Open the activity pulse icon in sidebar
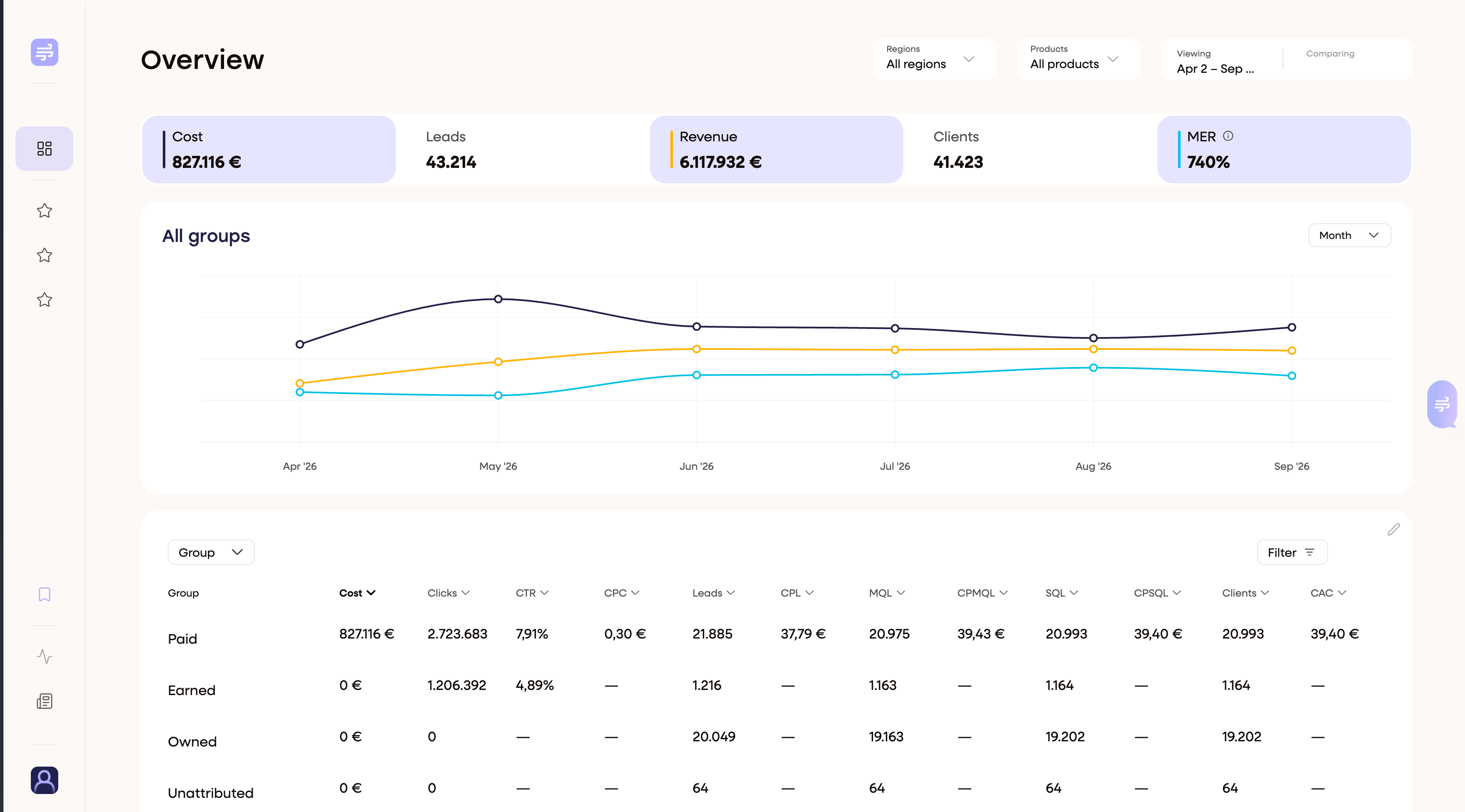The width and height of the screenshot is (1465, 812). coord(45,656)
